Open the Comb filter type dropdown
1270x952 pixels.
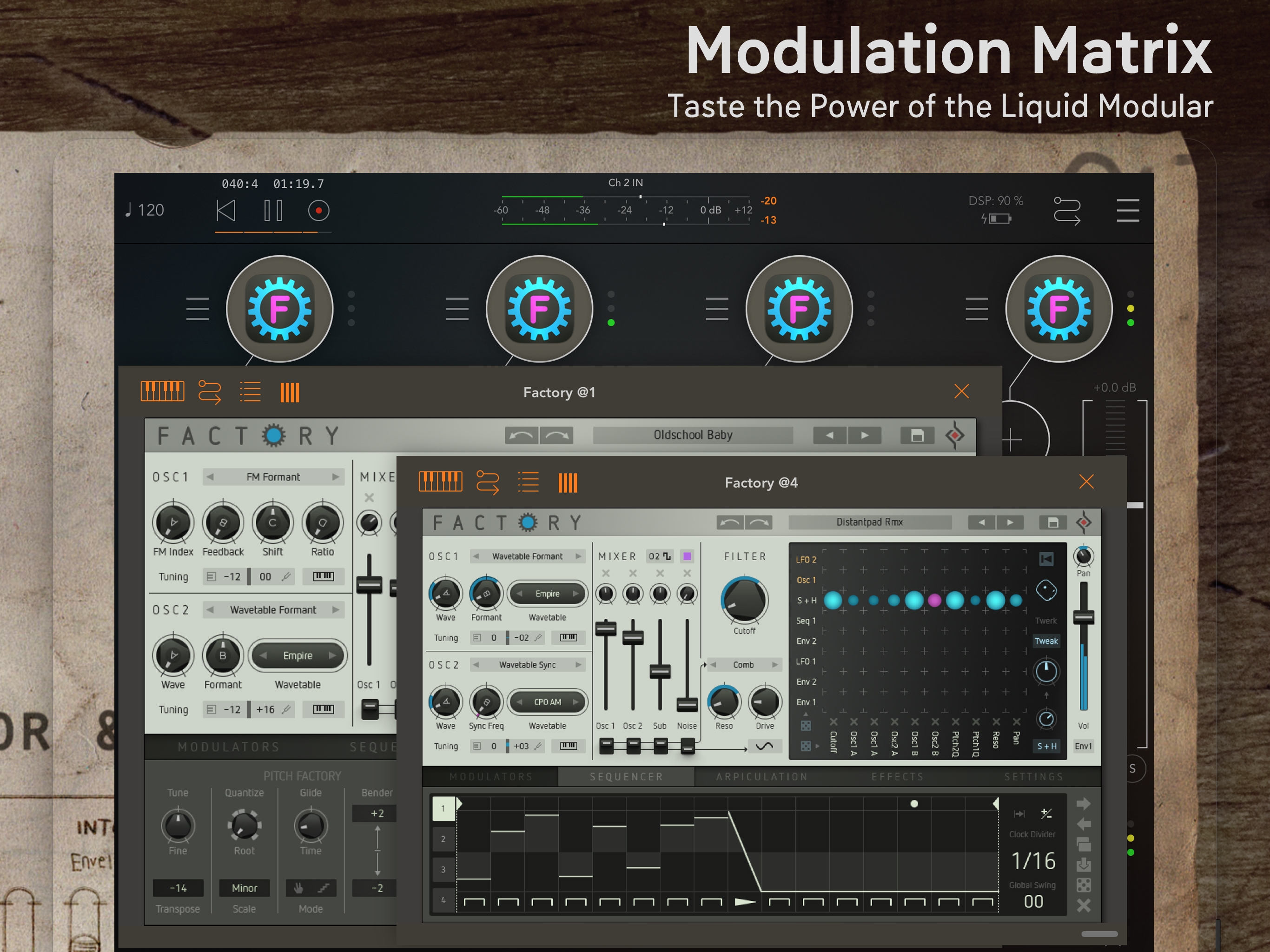pyautogui.click(x=743, y=665)
